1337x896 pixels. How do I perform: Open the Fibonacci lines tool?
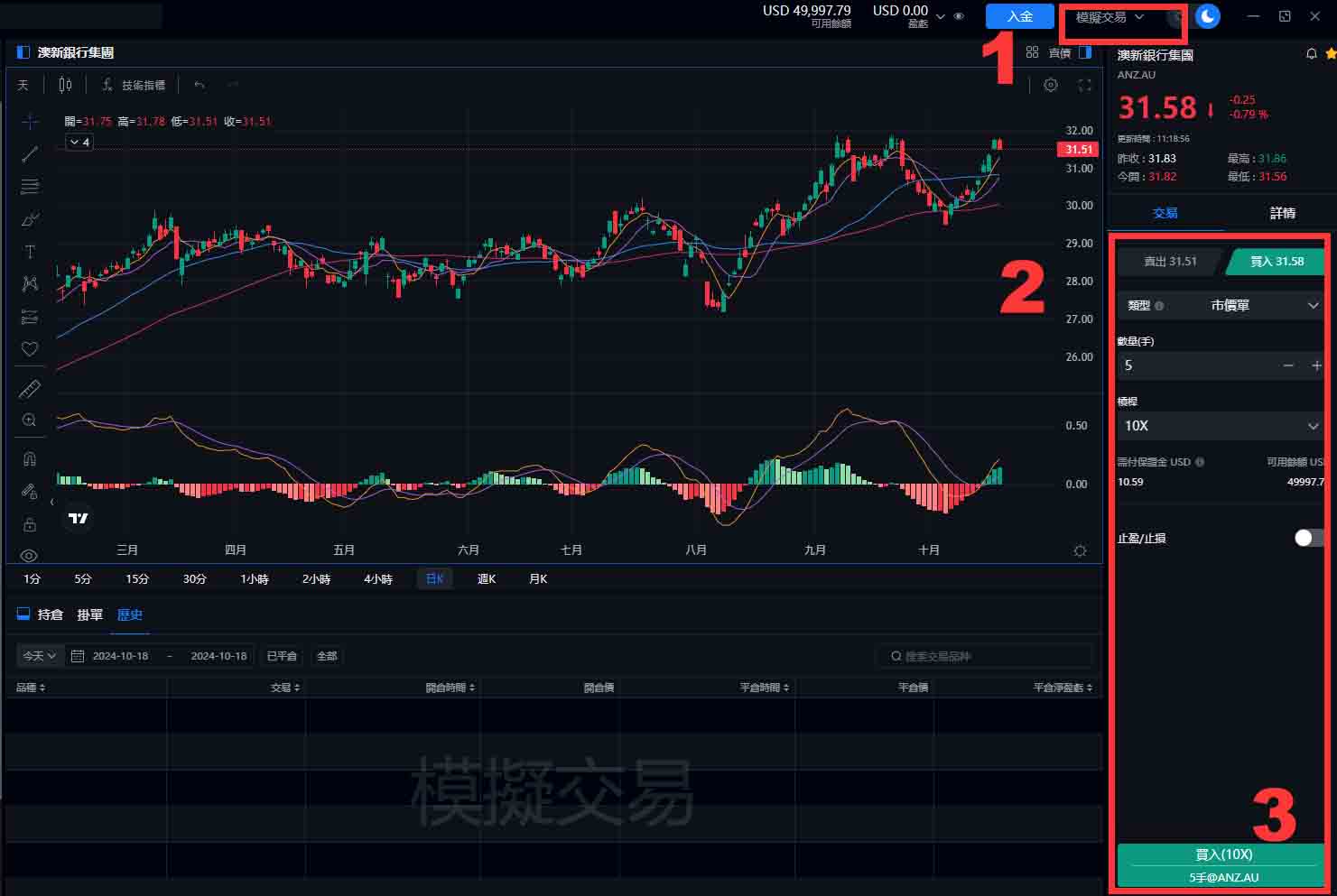pos(30,186)
